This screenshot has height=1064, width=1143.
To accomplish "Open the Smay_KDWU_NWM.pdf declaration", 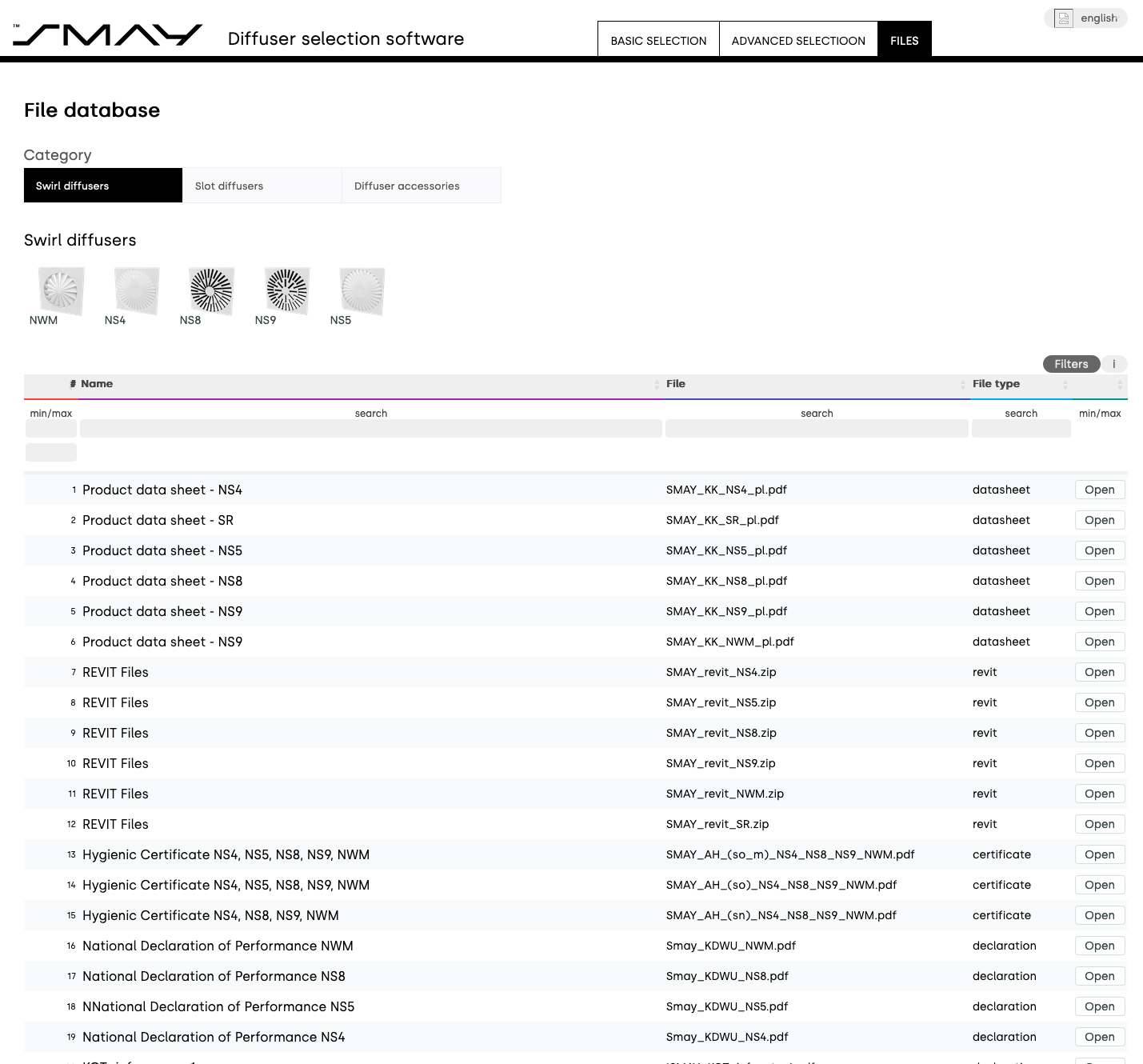I will (1100, 946).
